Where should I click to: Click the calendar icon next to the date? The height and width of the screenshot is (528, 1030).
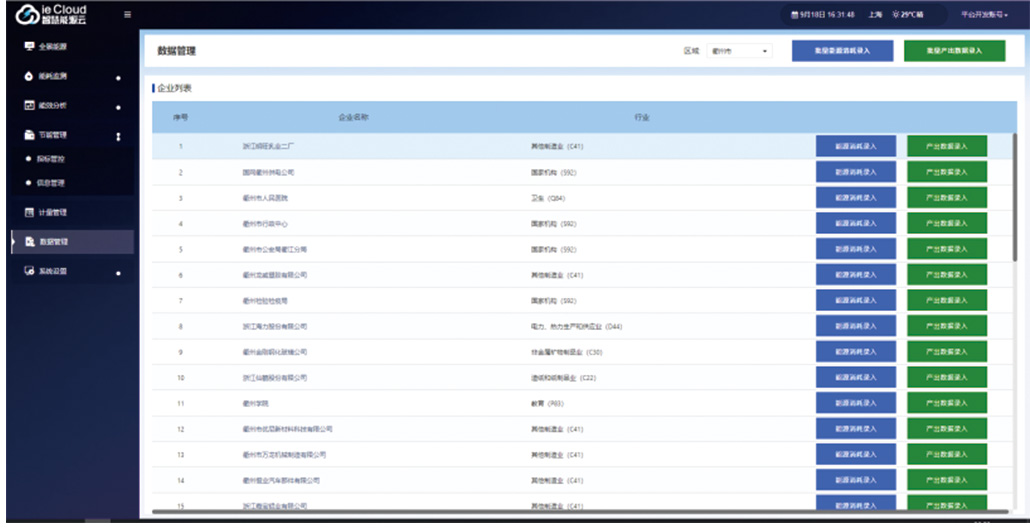(795, 15)
